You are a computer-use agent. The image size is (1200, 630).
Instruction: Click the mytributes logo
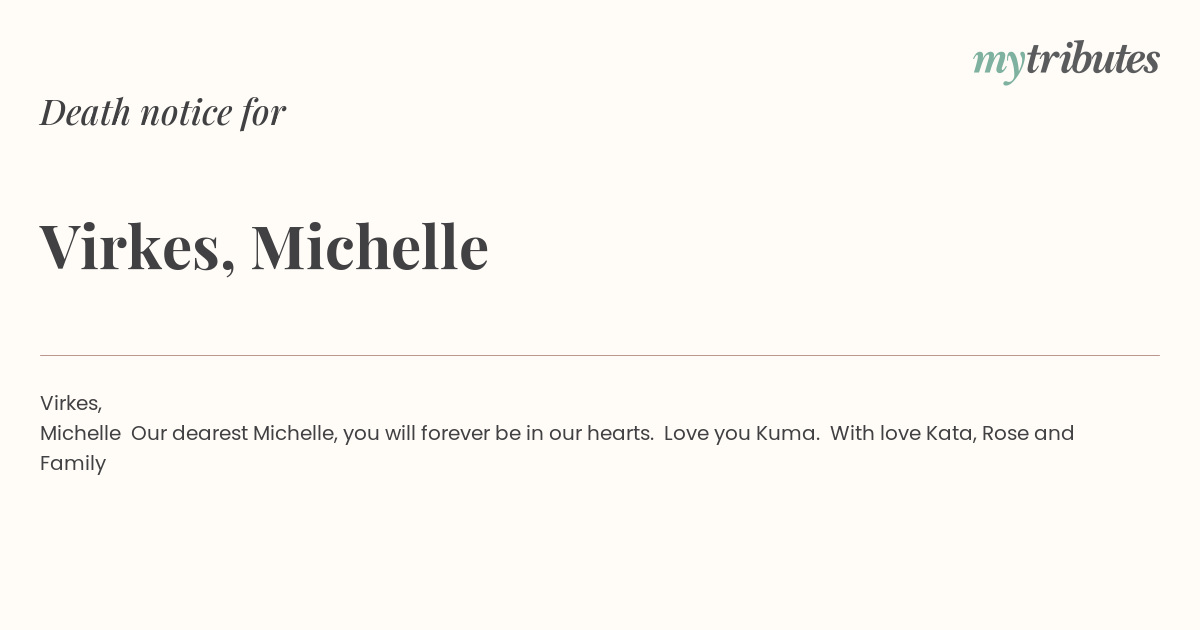point(1066,61)
